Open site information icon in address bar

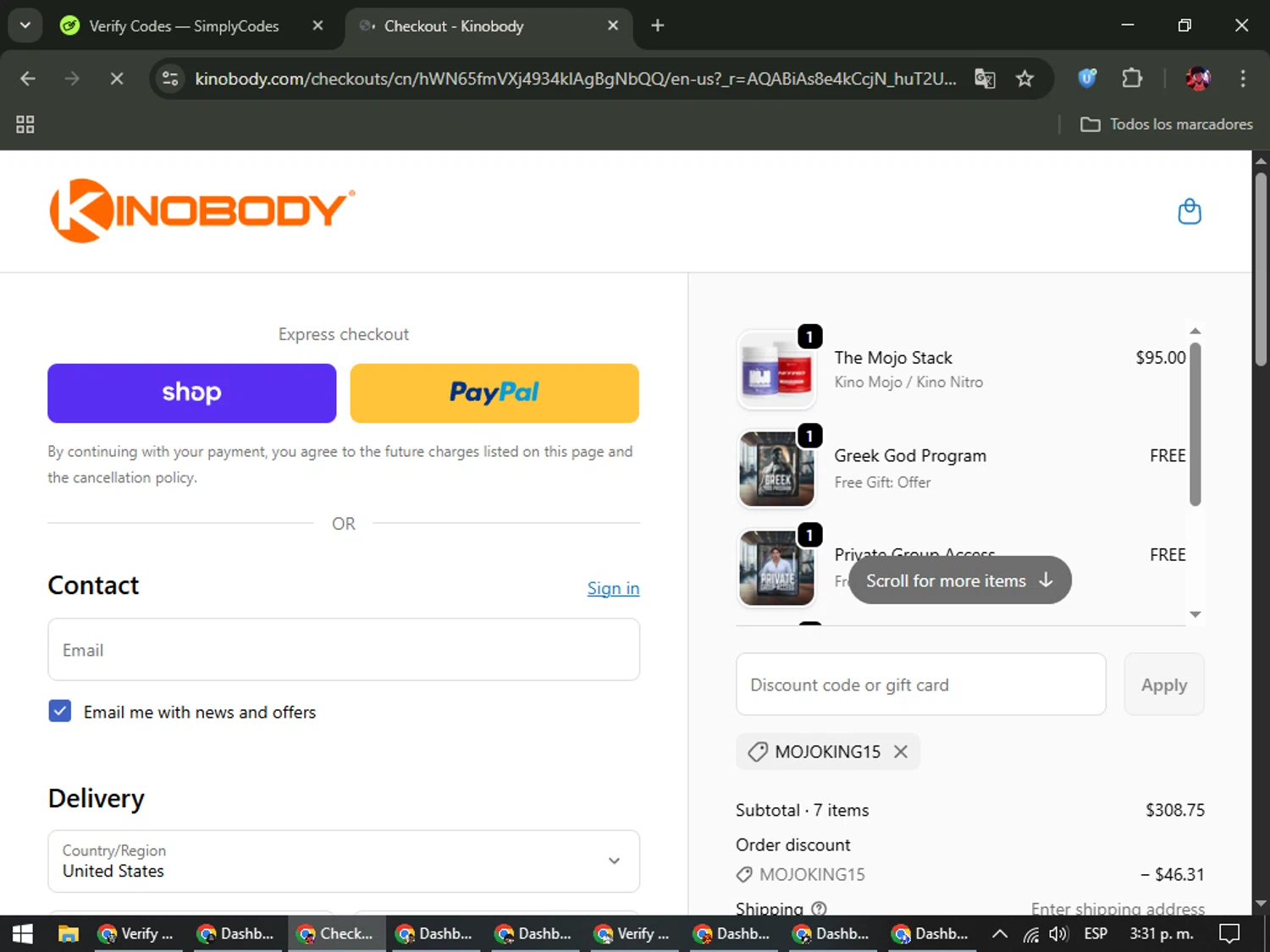click(170, 79)
